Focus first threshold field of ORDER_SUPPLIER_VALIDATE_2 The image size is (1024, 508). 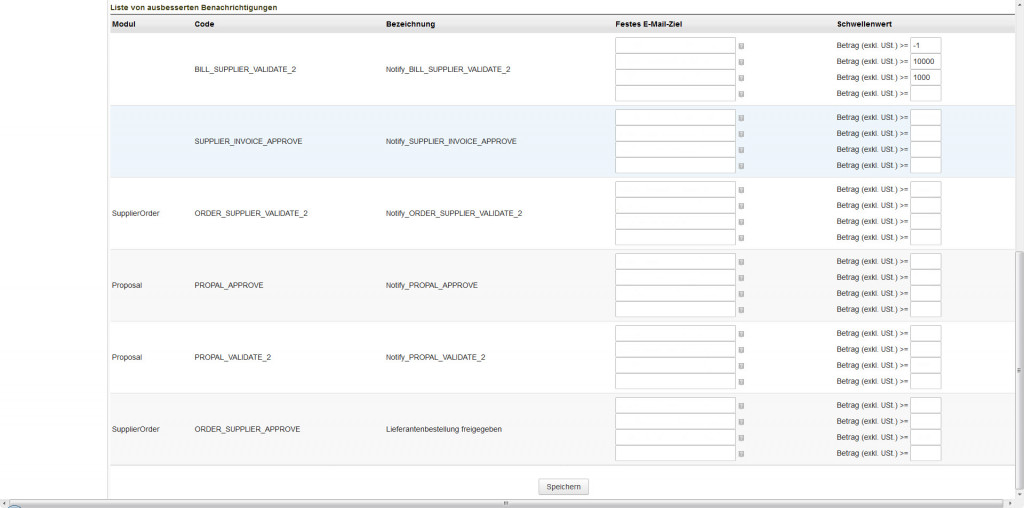[x=925, y=189]
